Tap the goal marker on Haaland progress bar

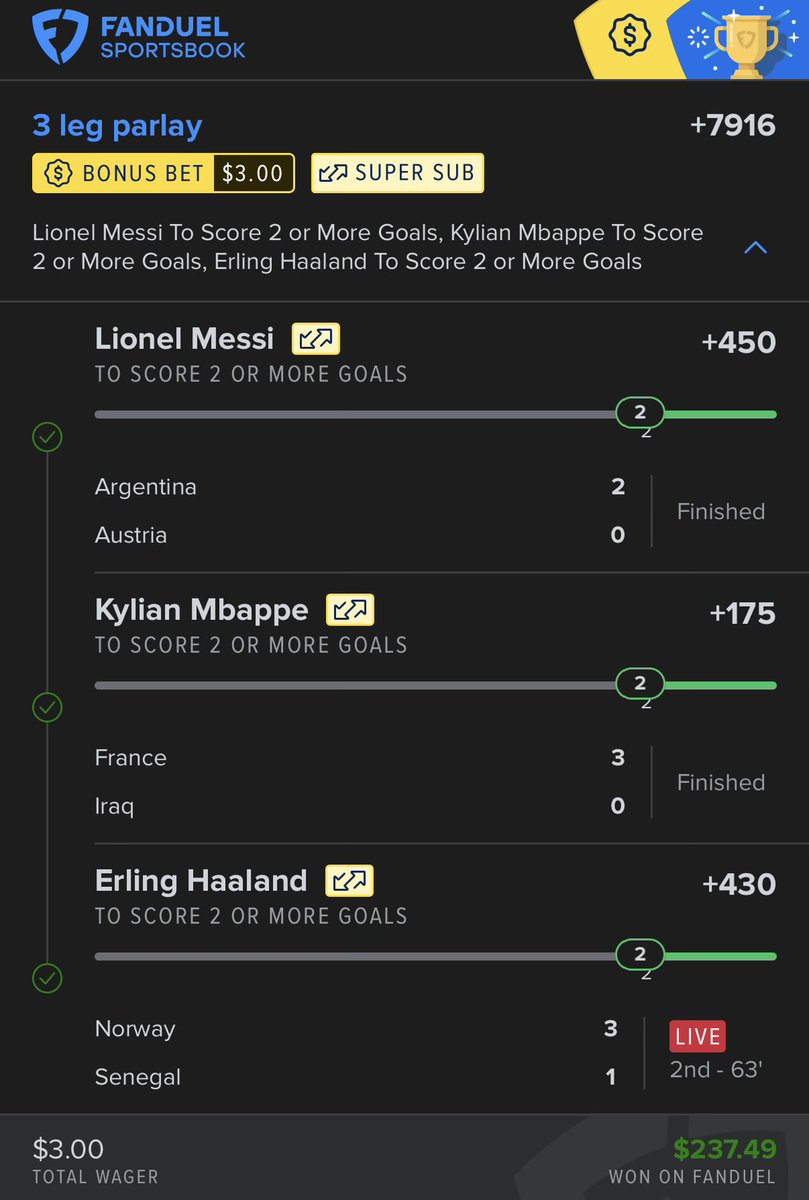(640, 954)
